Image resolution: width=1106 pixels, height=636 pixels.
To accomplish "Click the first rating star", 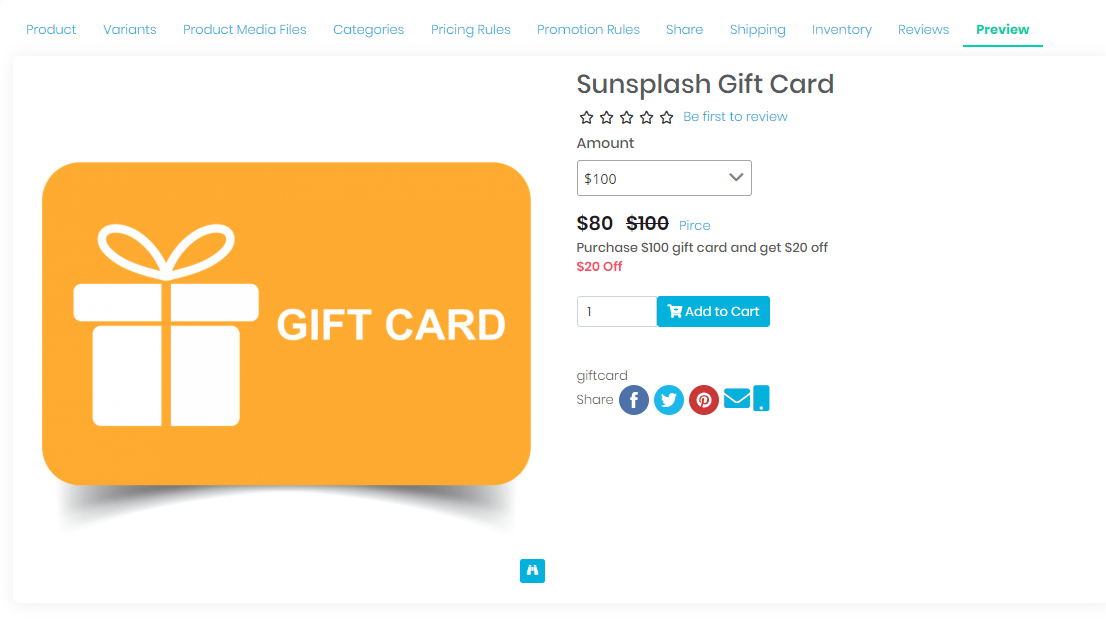I will tap(586, 117).
